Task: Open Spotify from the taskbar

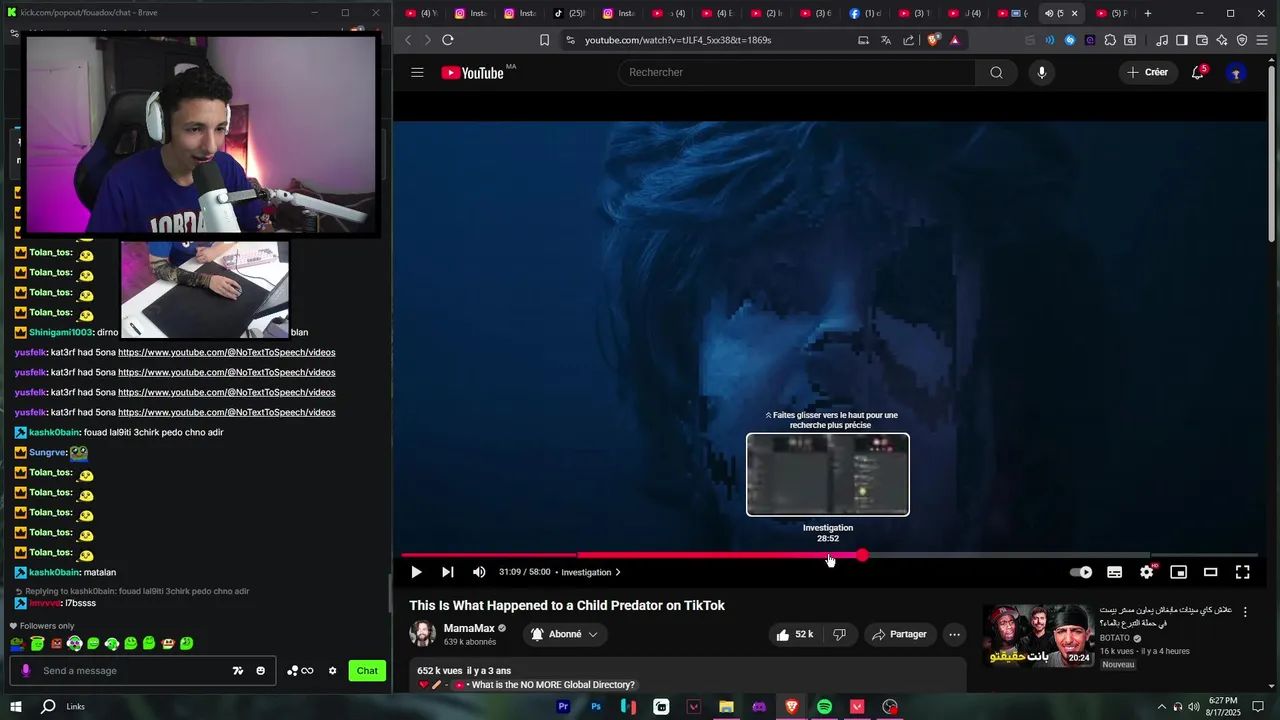Action: [x=824, y=706]
